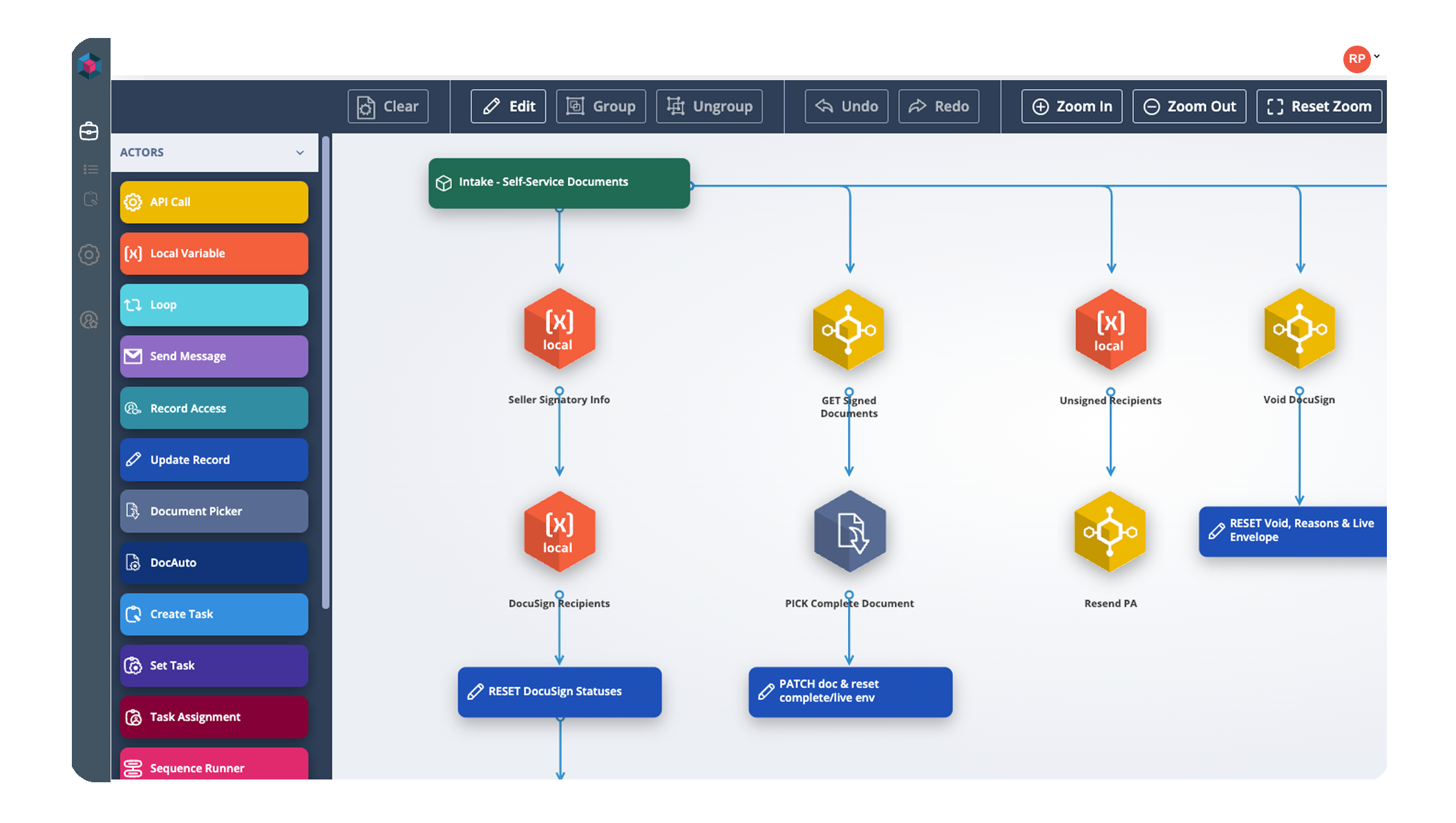Select the DocuSign Recipients local node
Screen dimensions: 1456x823
559,531
